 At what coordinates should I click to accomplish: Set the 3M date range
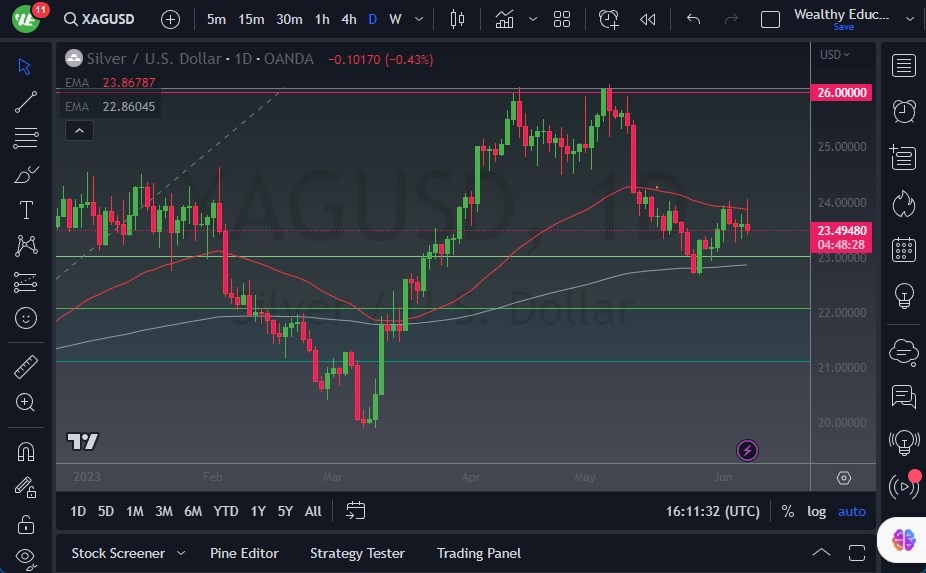point(164,511)
